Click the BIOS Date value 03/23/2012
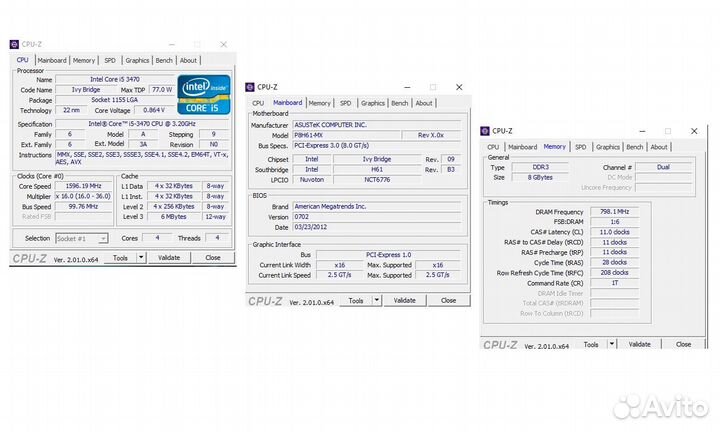This screenshot has width=720, height=432. (x=377, y=227)
